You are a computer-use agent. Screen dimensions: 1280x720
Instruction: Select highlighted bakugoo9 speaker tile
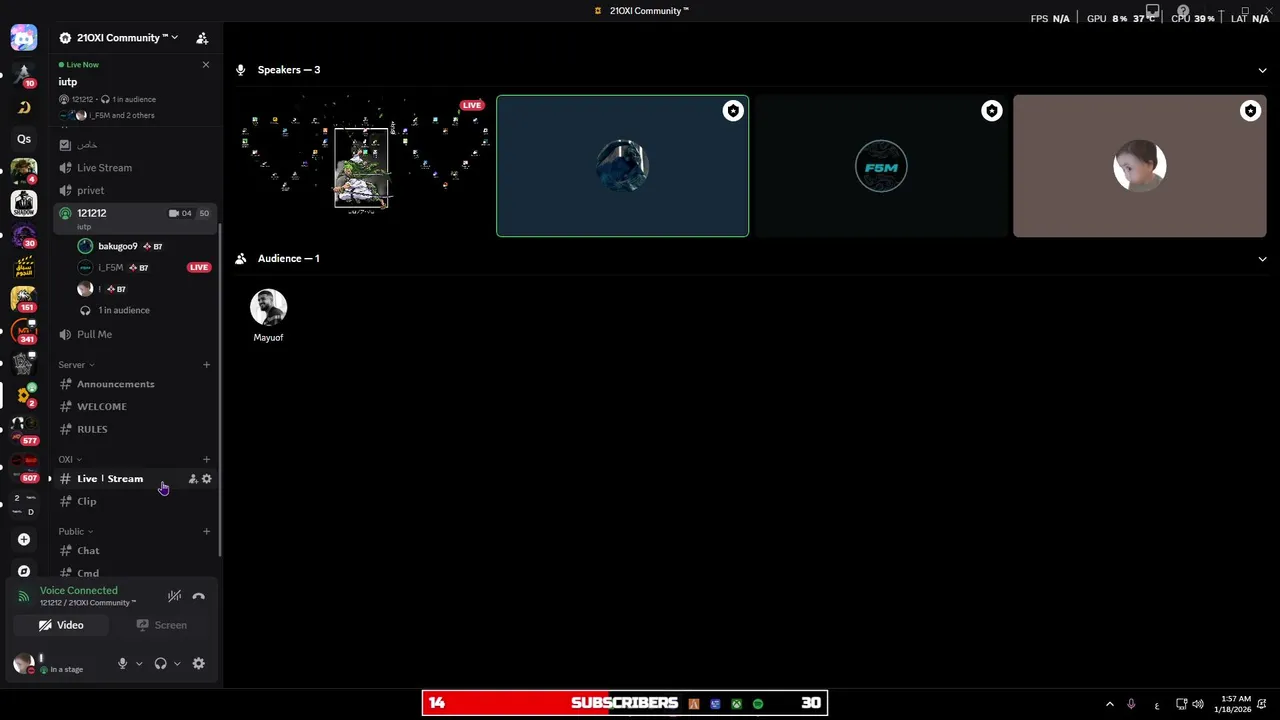tap(622, 166)
